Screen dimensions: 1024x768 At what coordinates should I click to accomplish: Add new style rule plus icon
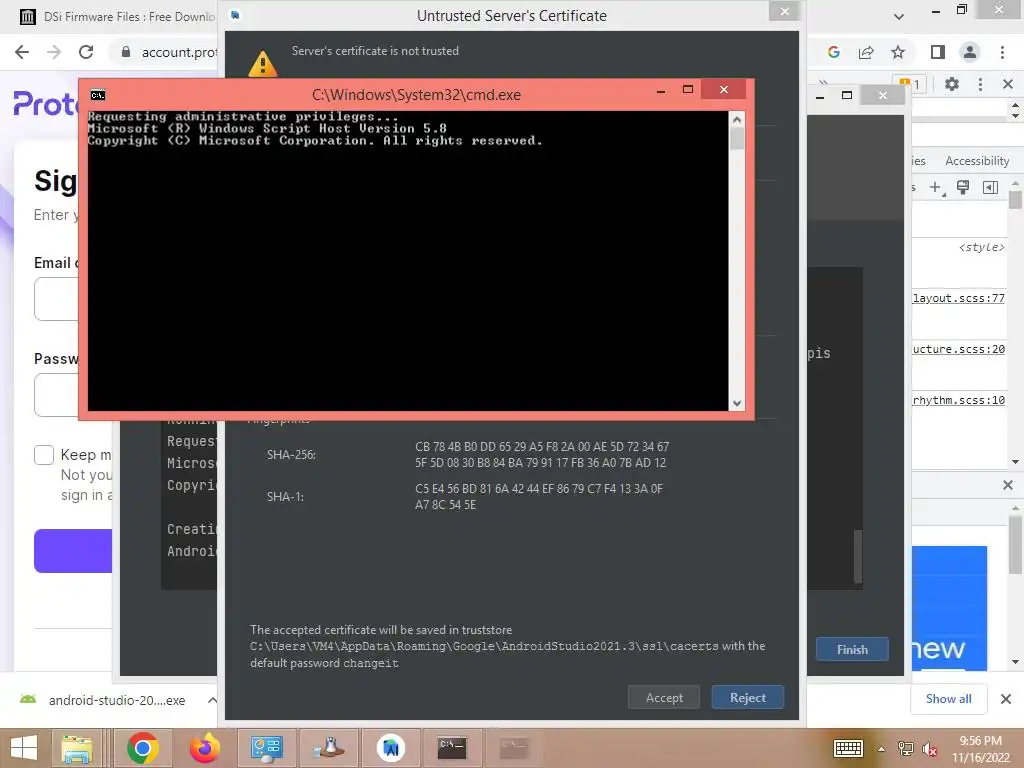[x=936, y=188]
